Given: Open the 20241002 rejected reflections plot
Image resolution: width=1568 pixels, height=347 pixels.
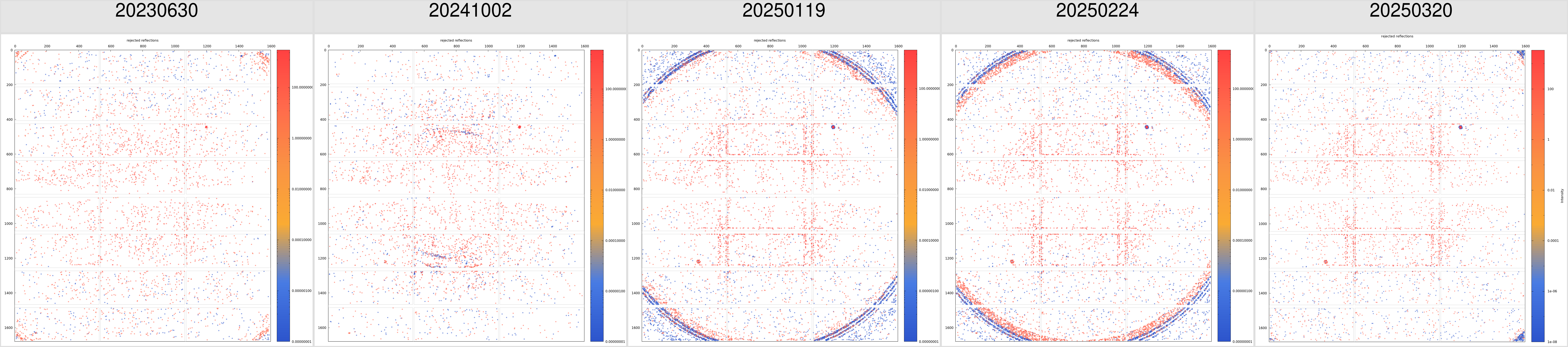Looking at the screenshot, I should click(456, 195).
